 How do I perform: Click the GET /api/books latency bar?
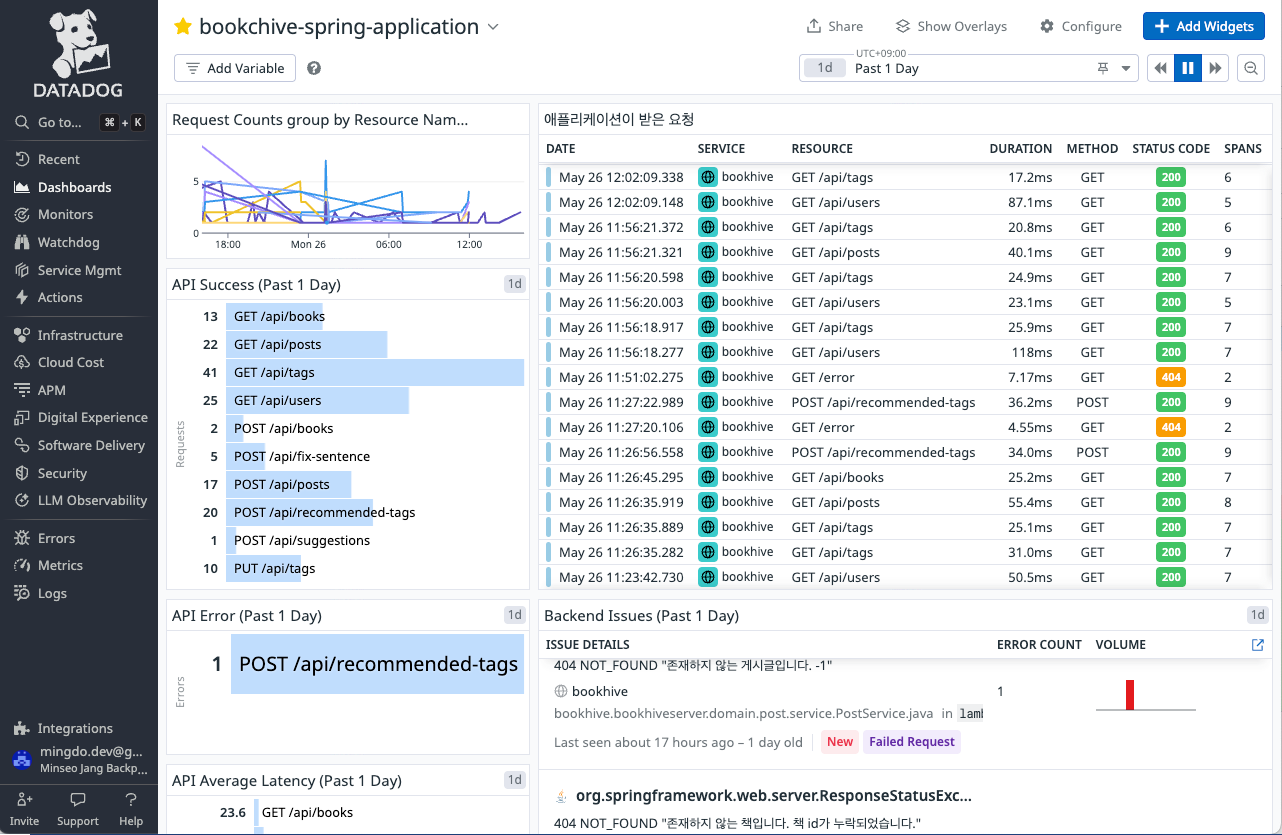click(x=257, y=812)
